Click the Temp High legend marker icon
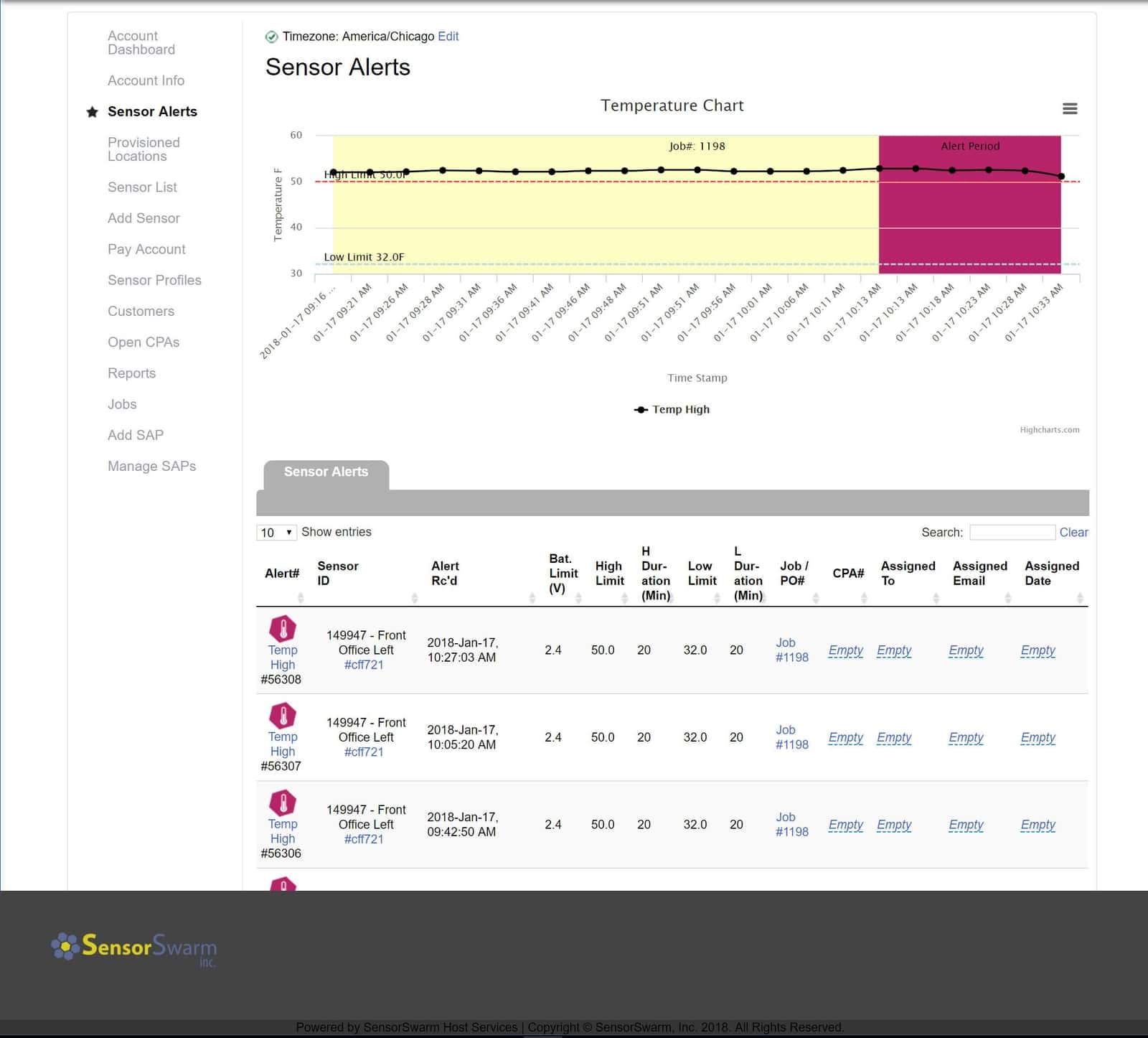 pyautogui.click(x=641, y=409)
